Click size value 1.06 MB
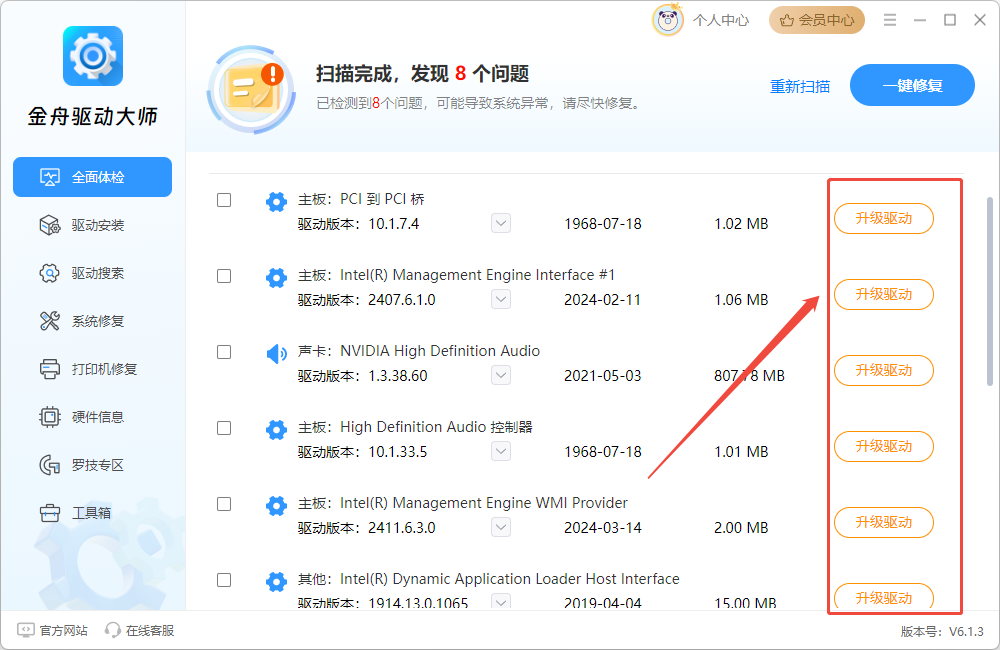This screenshot has height=650, width=1000. [741, 300]
